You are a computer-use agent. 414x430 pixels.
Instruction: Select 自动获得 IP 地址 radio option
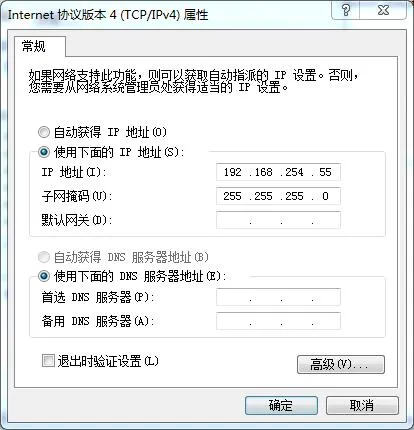coord(44,132)
